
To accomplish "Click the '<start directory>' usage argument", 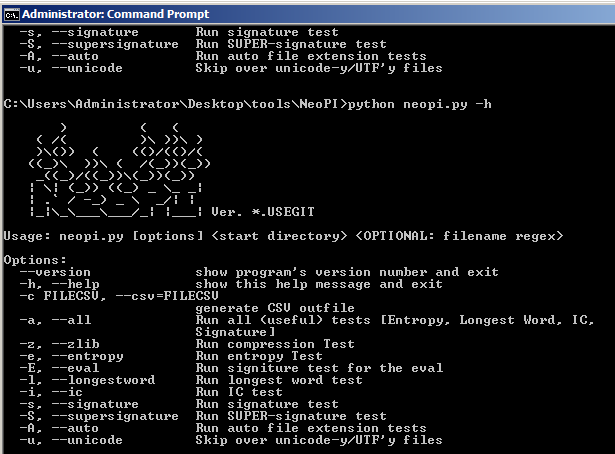I will click(279, 236).
